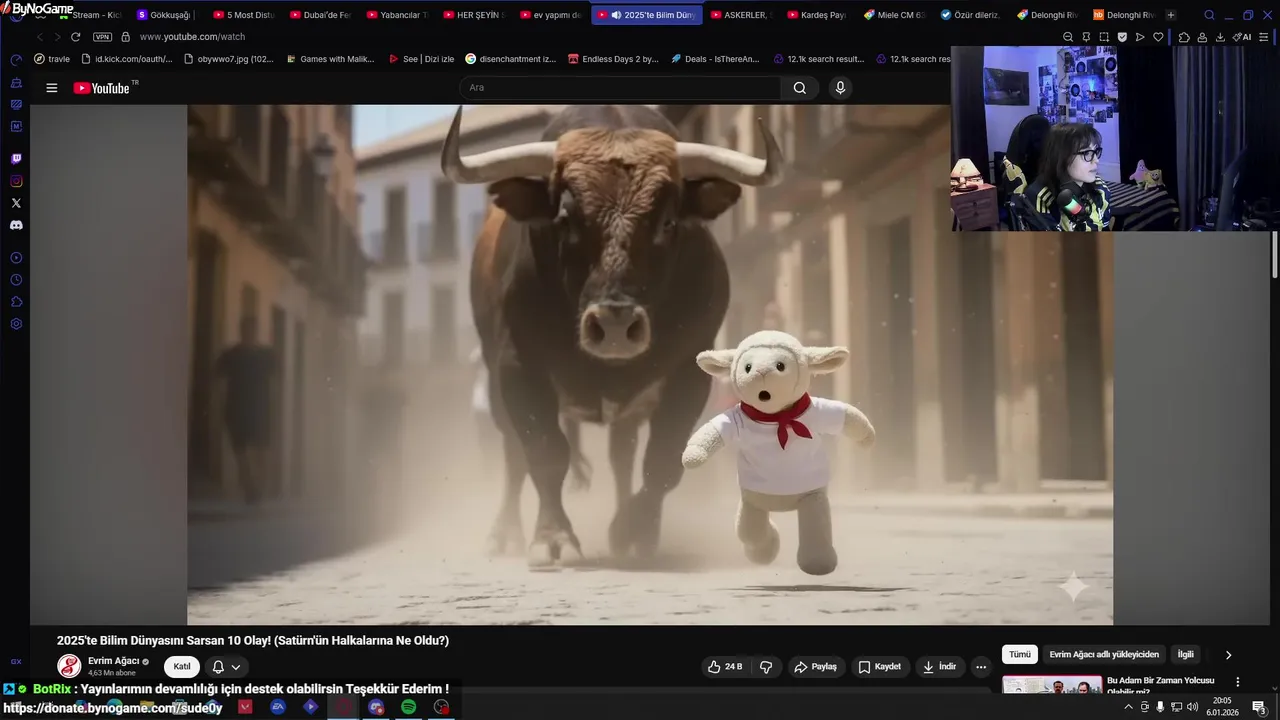The width and height of the screenshot is (1280, 720).
Task: Click the zoom-out magnifier in the address bar
Action: [x=1068, y=37]
